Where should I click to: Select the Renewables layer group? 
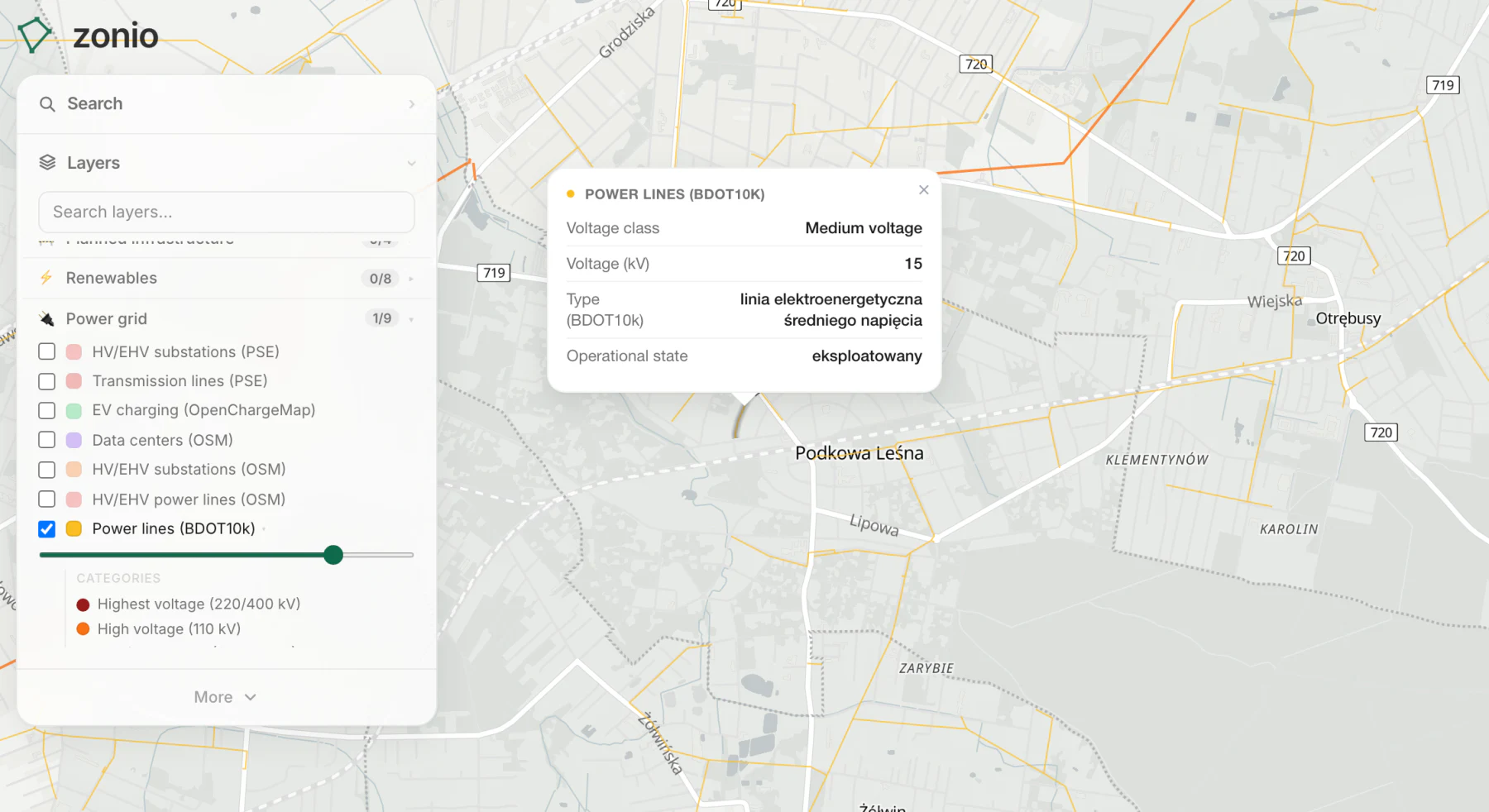click(x=227, y=279)
